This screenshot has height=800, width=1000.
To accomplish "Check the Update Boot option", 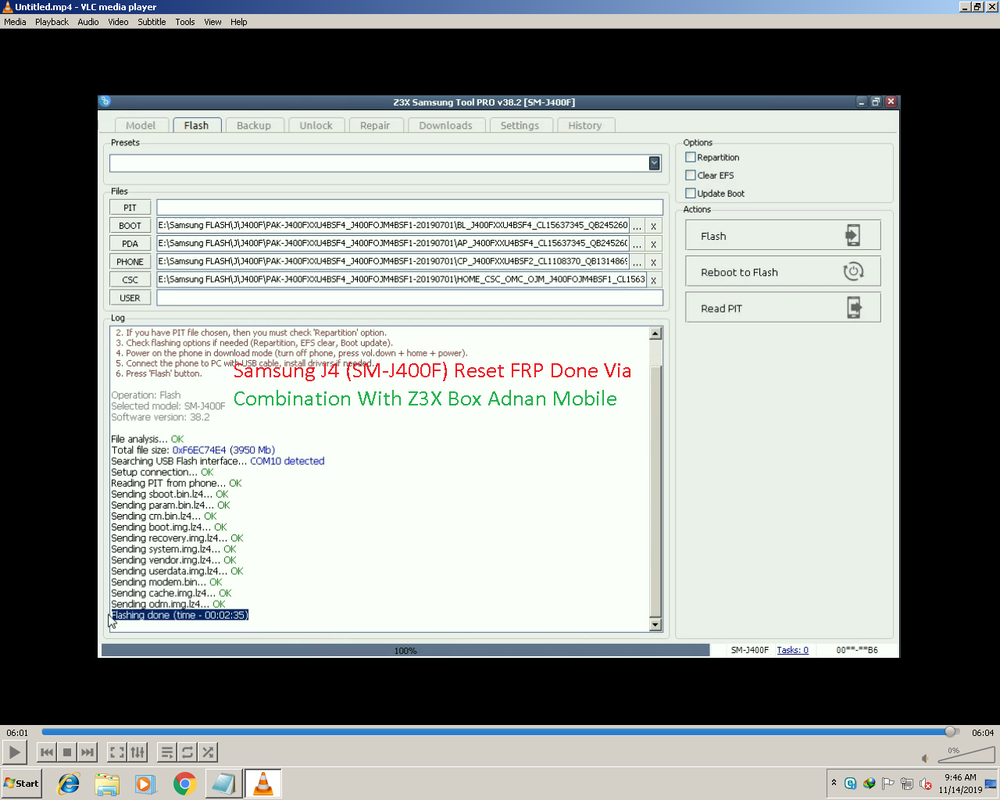I will [x=690, y=193].
